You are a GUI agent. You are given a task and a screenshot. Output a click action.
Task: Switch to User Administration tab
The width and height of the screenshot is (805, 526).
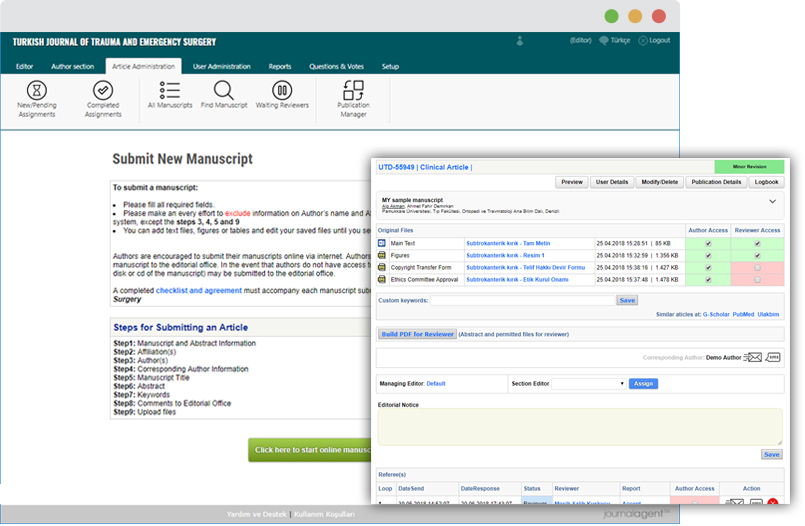222,66
